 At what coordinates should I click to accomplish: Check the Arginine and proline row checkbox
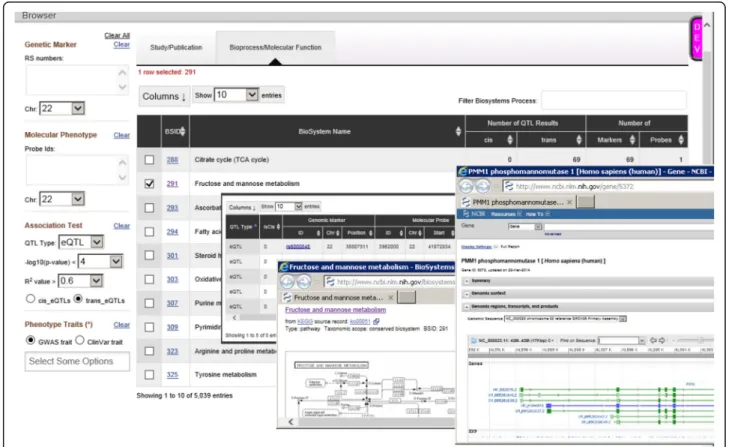pyautogui.click(x=149, y=351)
